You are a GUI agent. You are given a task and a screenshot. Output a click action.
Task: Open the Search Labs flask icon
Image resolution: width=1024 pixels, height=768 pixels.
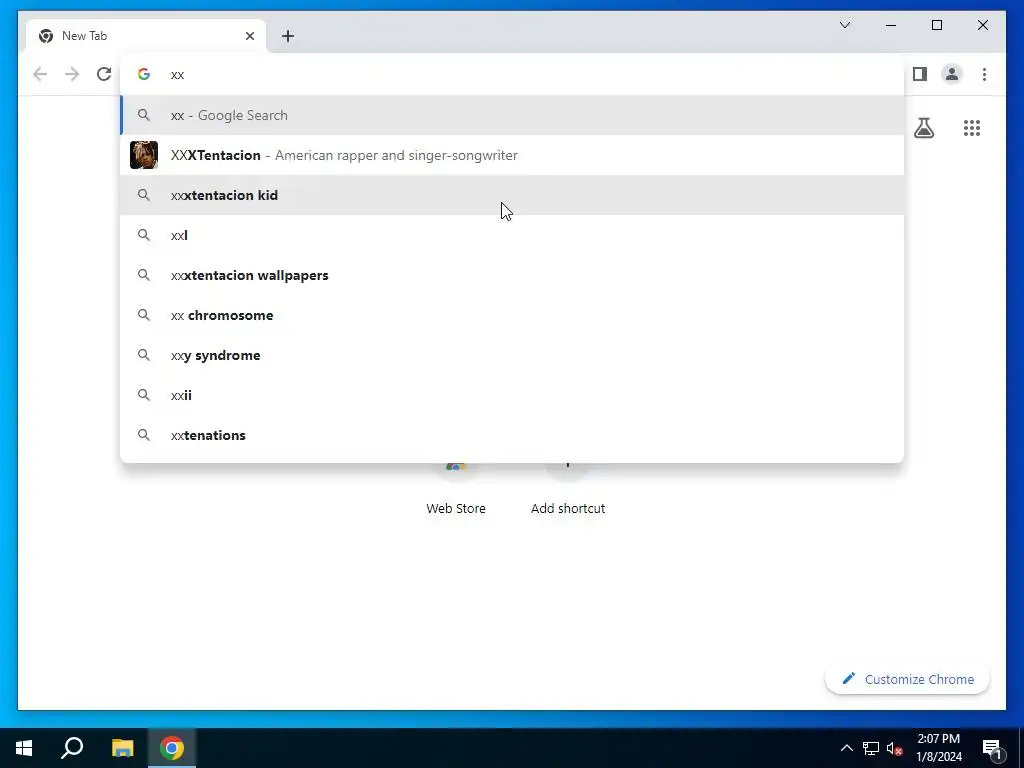[x=923, y=128]
